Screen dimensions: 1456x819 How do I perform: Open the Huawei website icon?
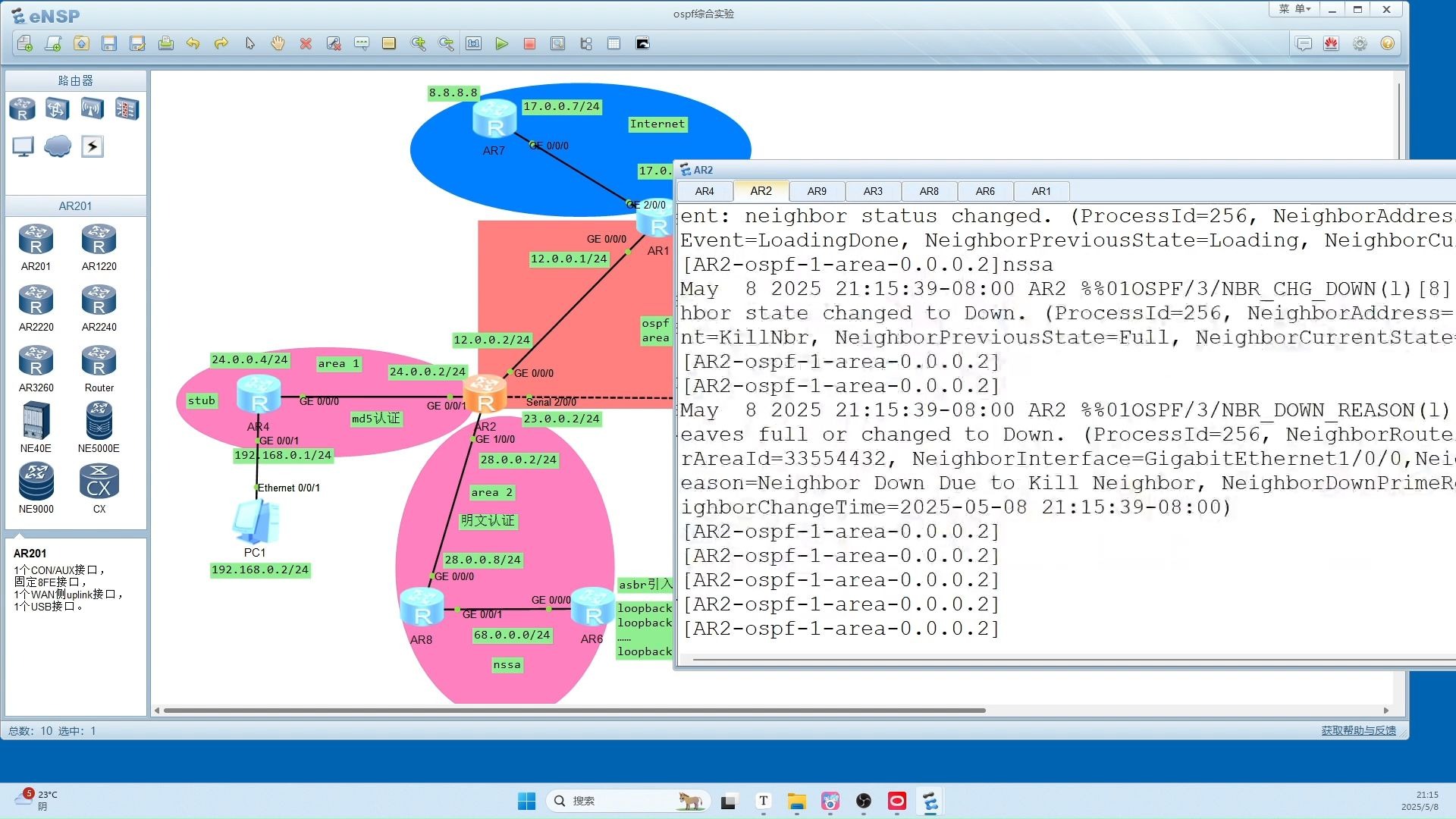coord(1332,44)
